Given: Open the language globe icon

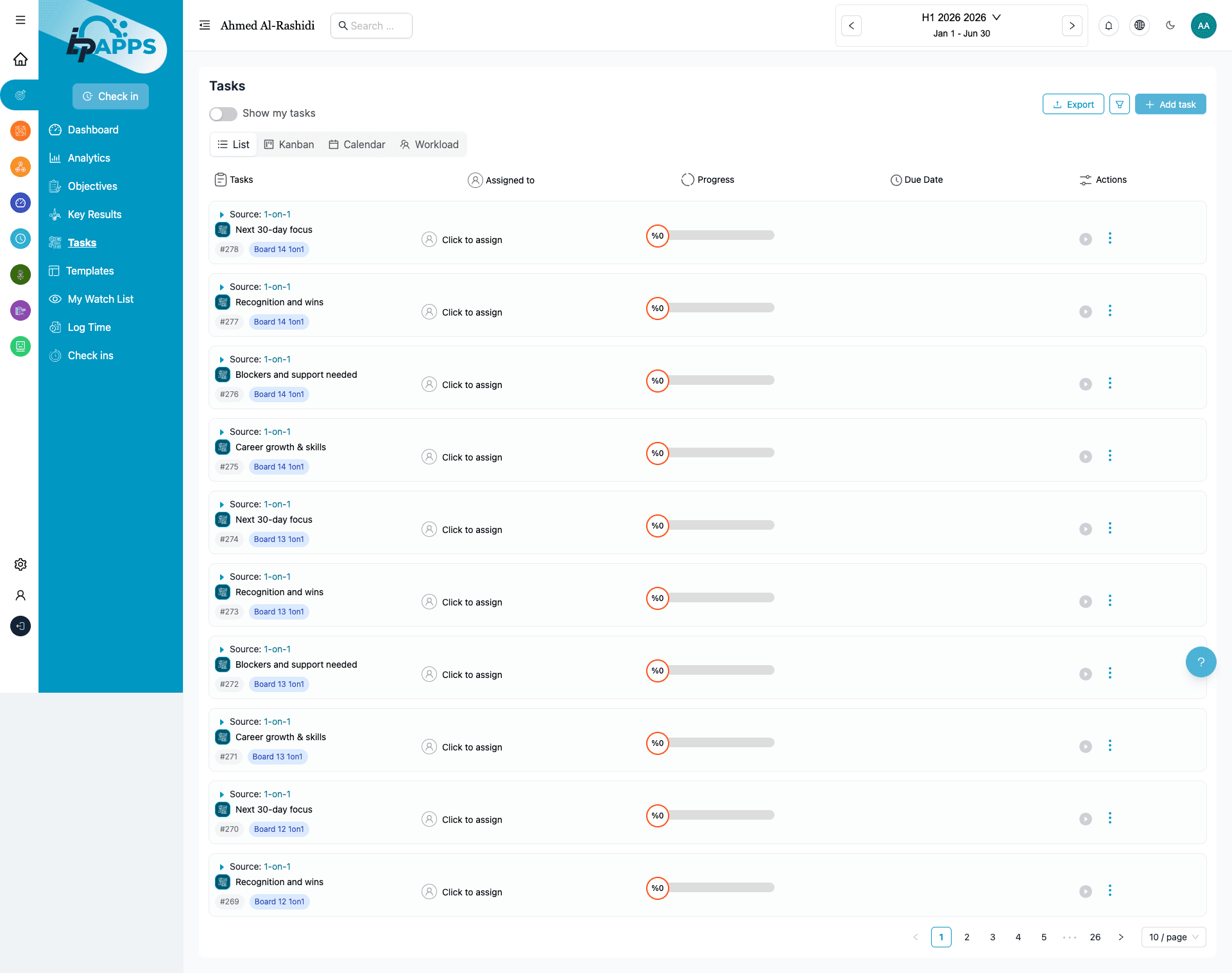Looking at the screenshot, I should (1139, 26).
